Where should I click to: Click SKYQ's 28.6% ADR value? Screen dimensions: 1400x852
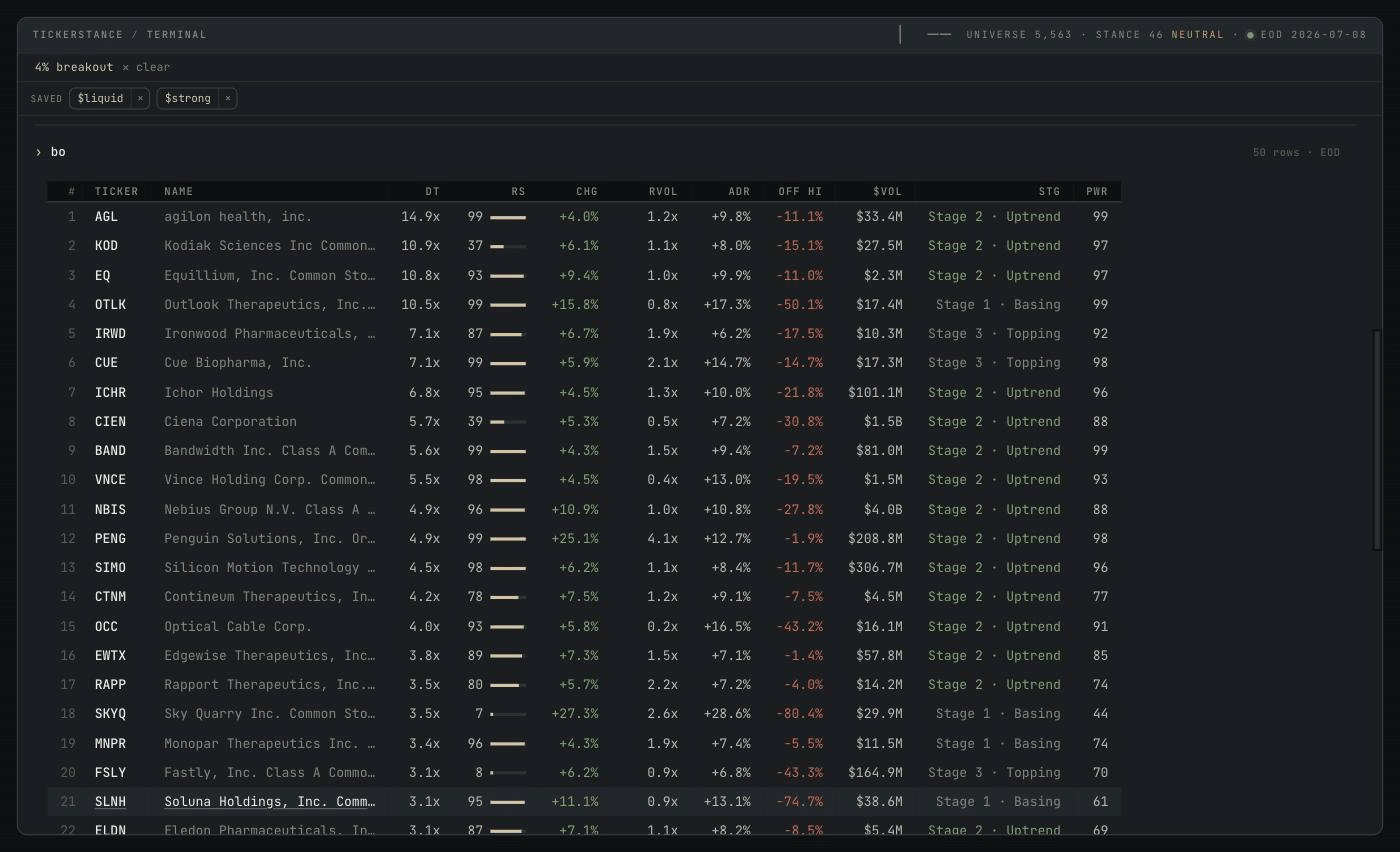pyautogui.click(x=727, y=714)
